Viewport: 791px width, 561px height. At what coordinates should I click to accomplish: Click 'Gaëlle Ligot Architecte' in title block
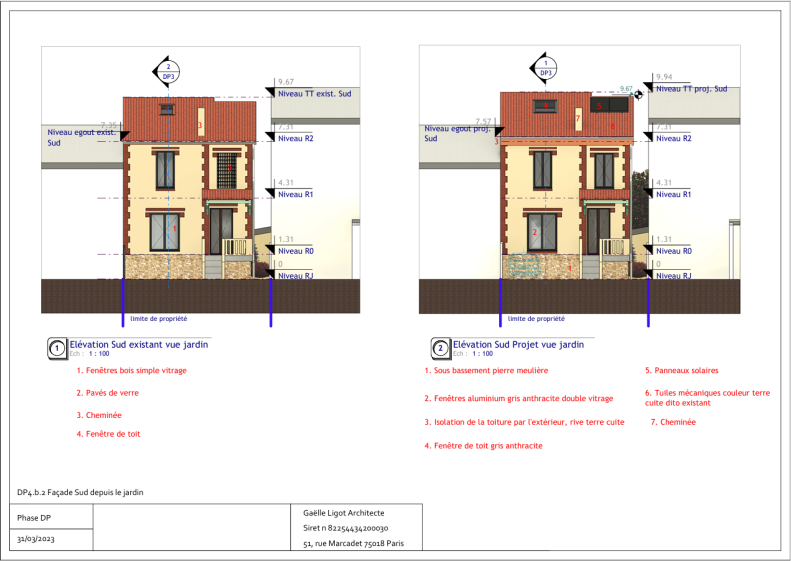344,513
